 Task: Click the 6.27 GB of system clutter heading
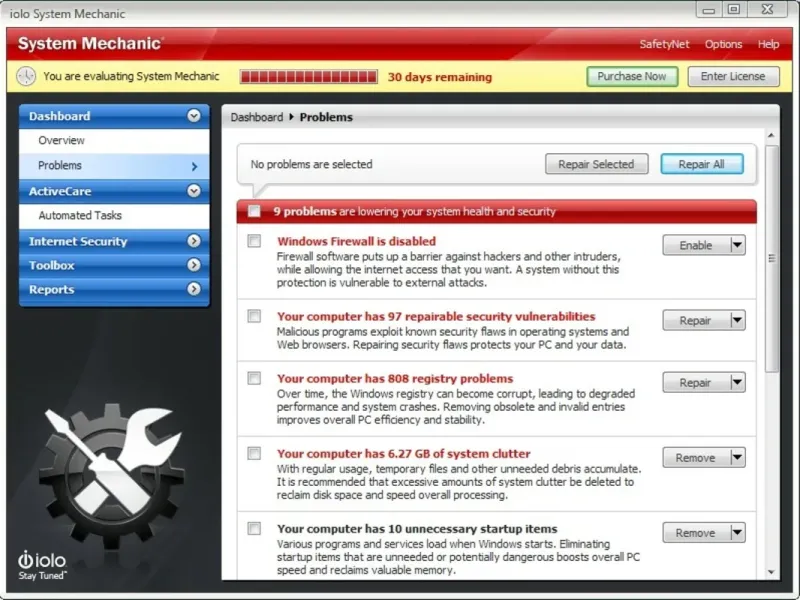[404, 454]
